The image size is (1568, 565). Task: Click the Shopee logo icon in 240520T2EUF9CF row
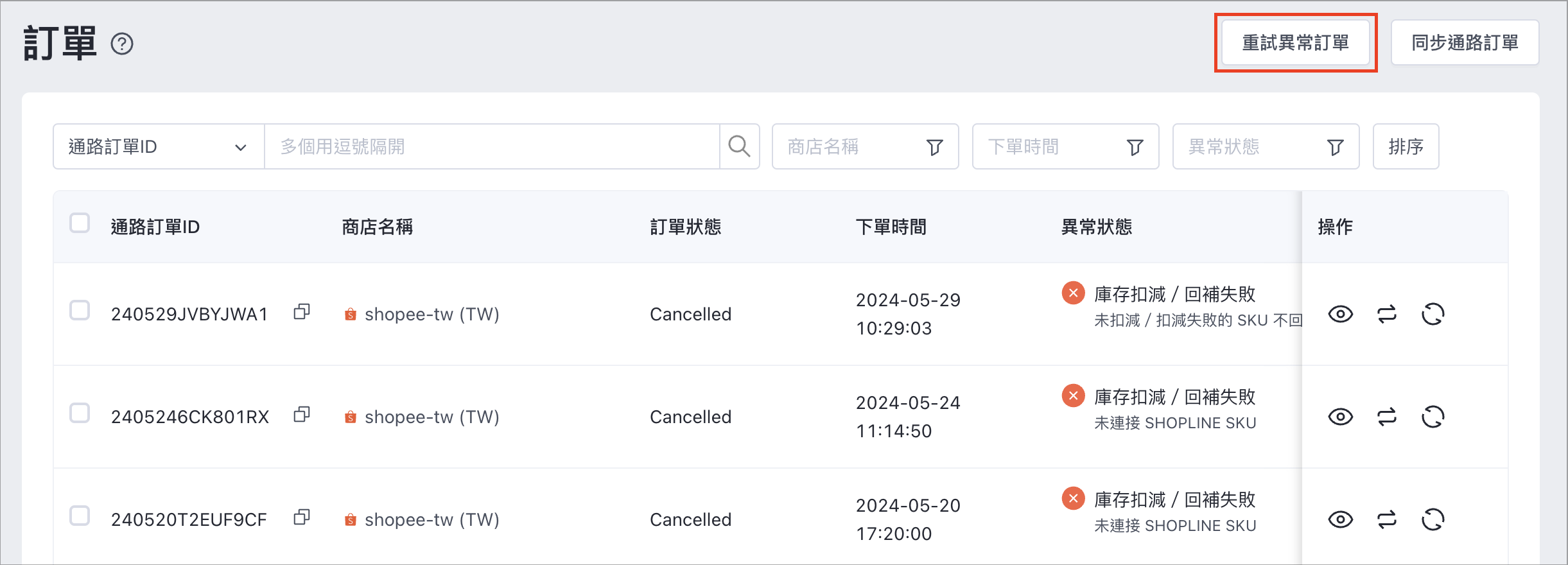(350, 520)
